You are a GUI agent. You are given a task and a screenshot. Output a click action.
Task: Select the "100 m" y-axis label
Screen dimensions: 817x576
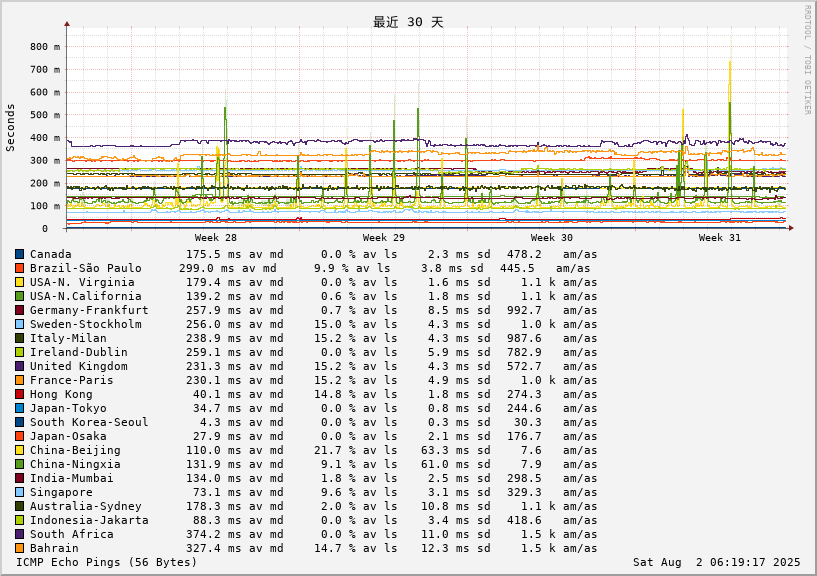pyautogui.click(x=45, y=206)
